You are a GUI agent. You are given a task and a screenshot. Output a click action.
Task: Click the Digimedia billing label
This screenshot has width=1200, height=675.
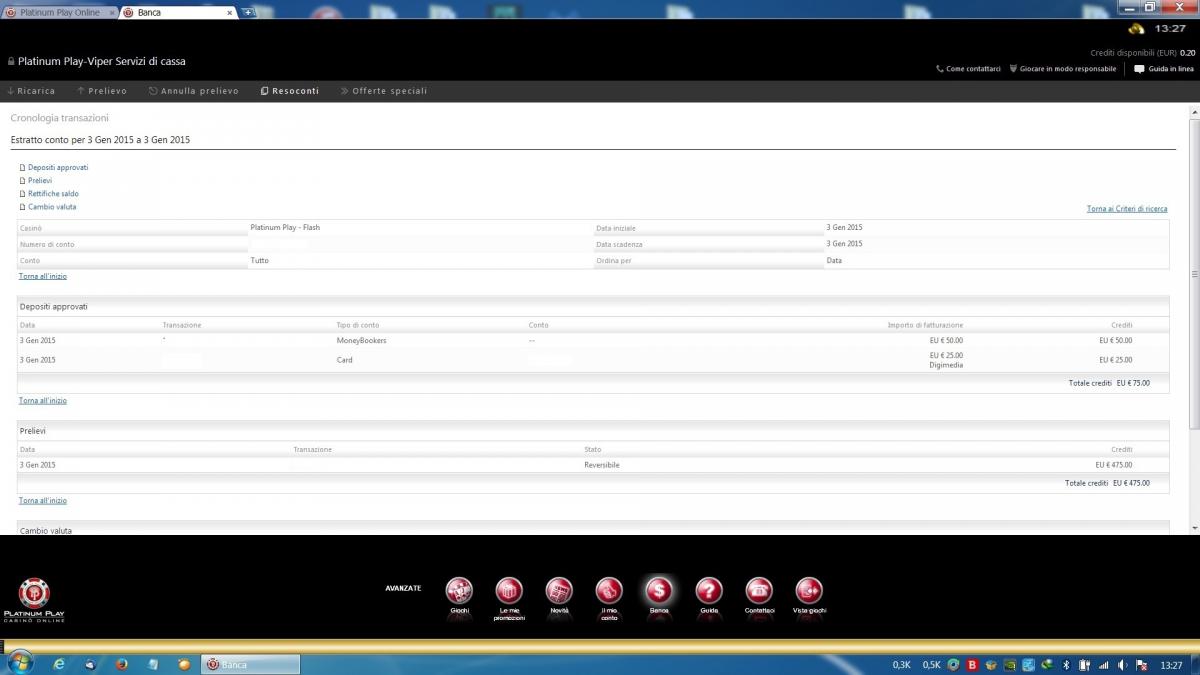click(946, 366)
